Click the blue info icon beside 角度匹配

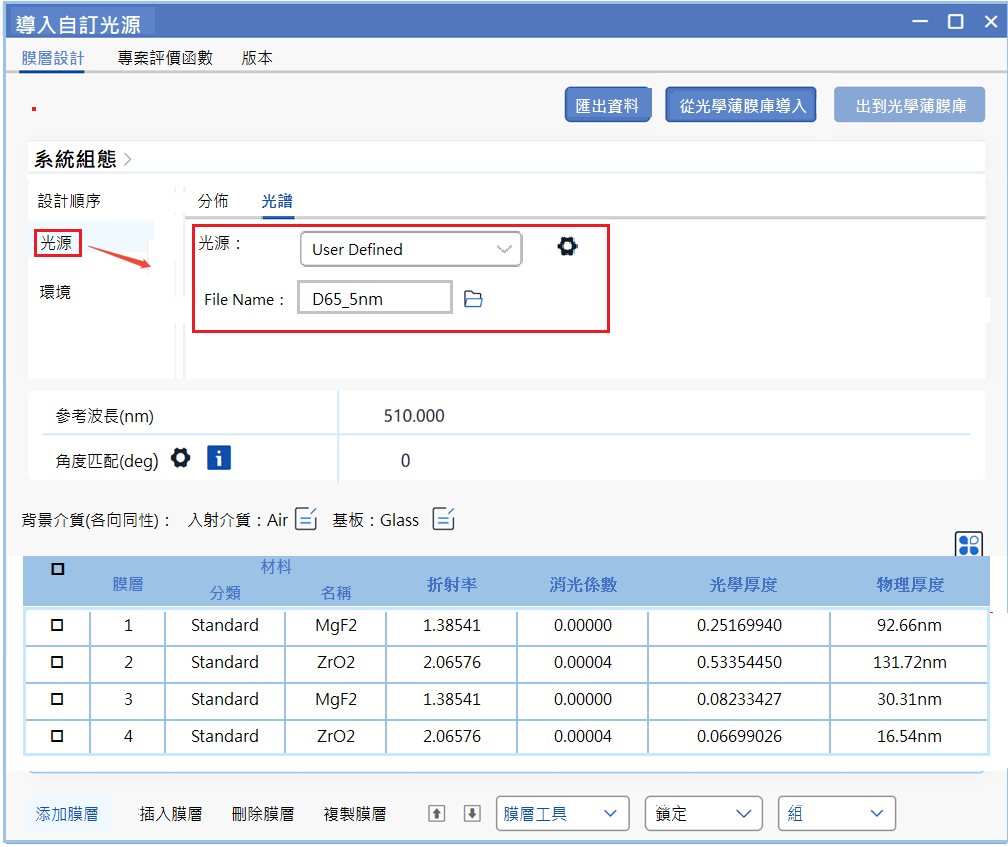coord(219,458)
